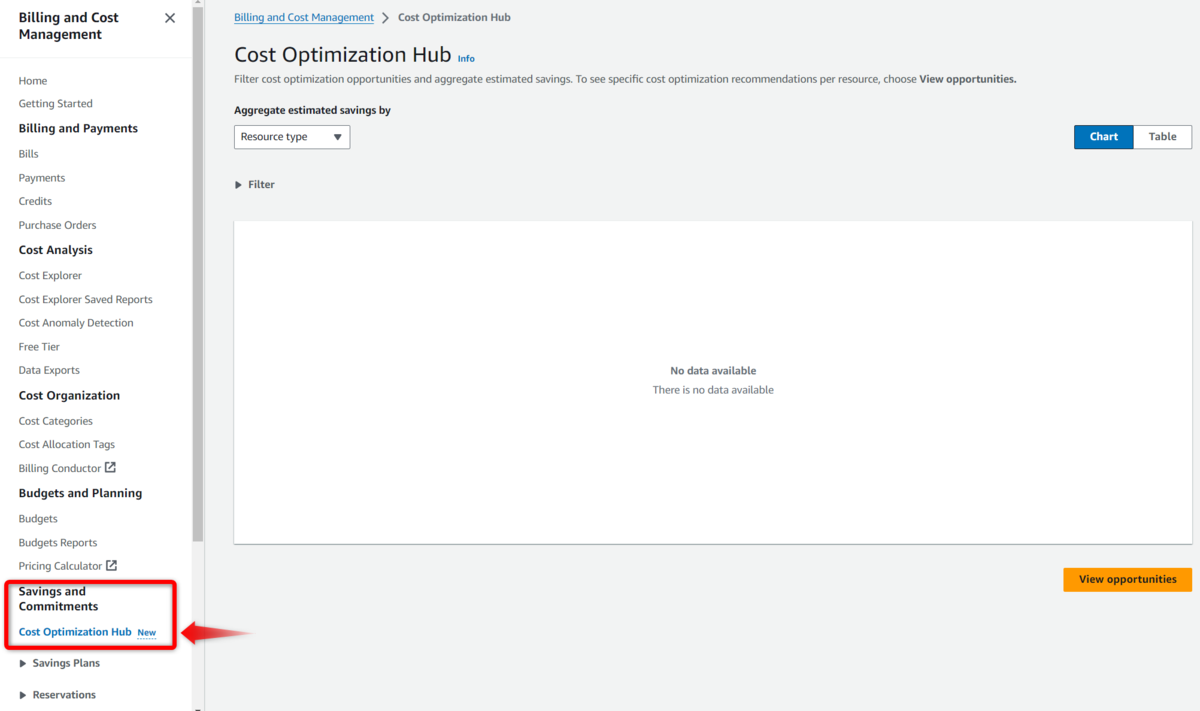Open Billing Conductor link

click(x=60, y=468)
